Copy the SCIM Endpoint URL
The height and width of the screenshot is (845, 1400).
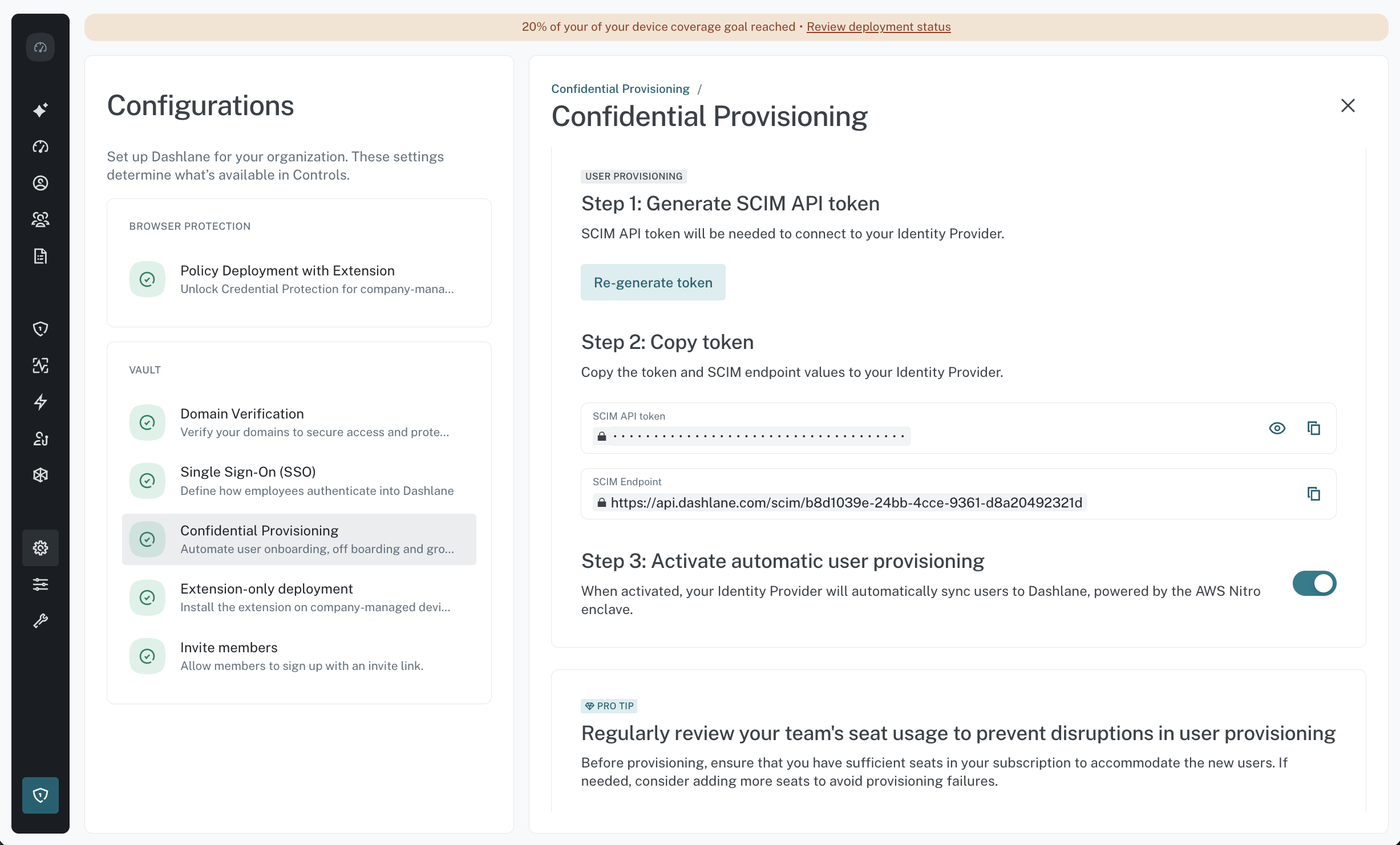(x=1314, y=494)
